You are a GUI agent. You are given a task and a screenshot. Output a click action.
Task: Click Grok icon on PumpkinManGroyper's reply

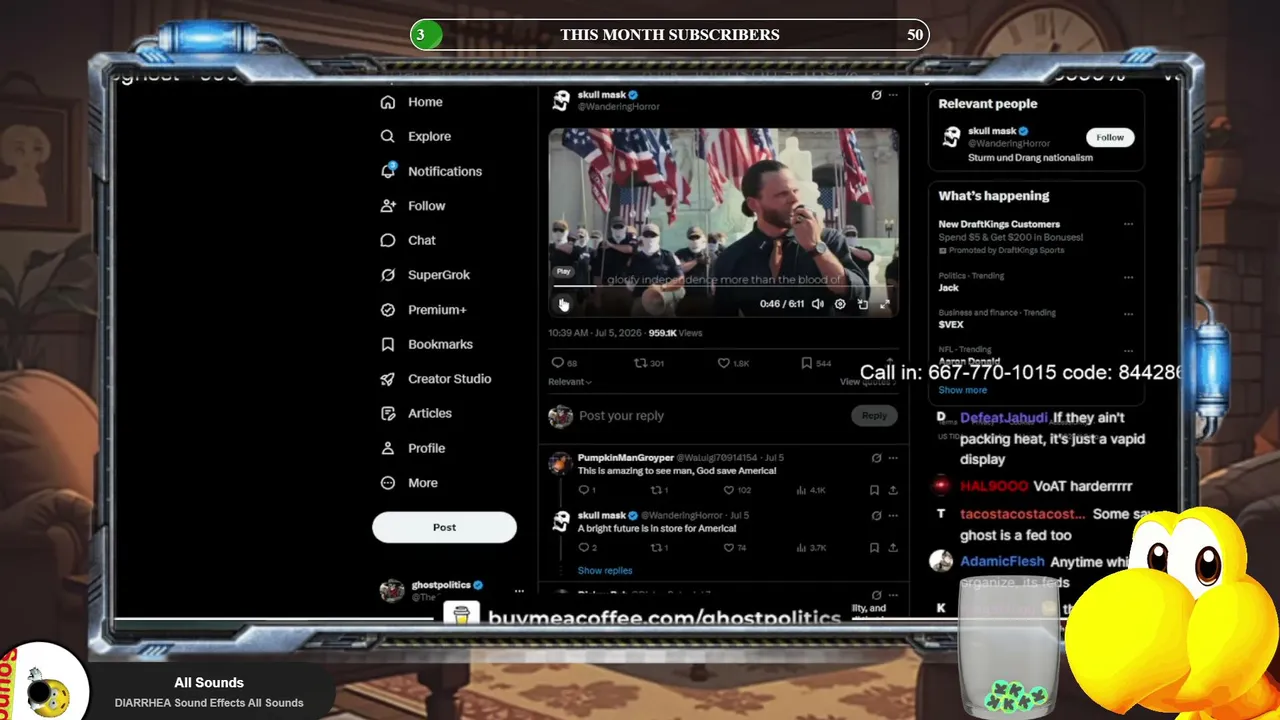(x=876, y=458)
